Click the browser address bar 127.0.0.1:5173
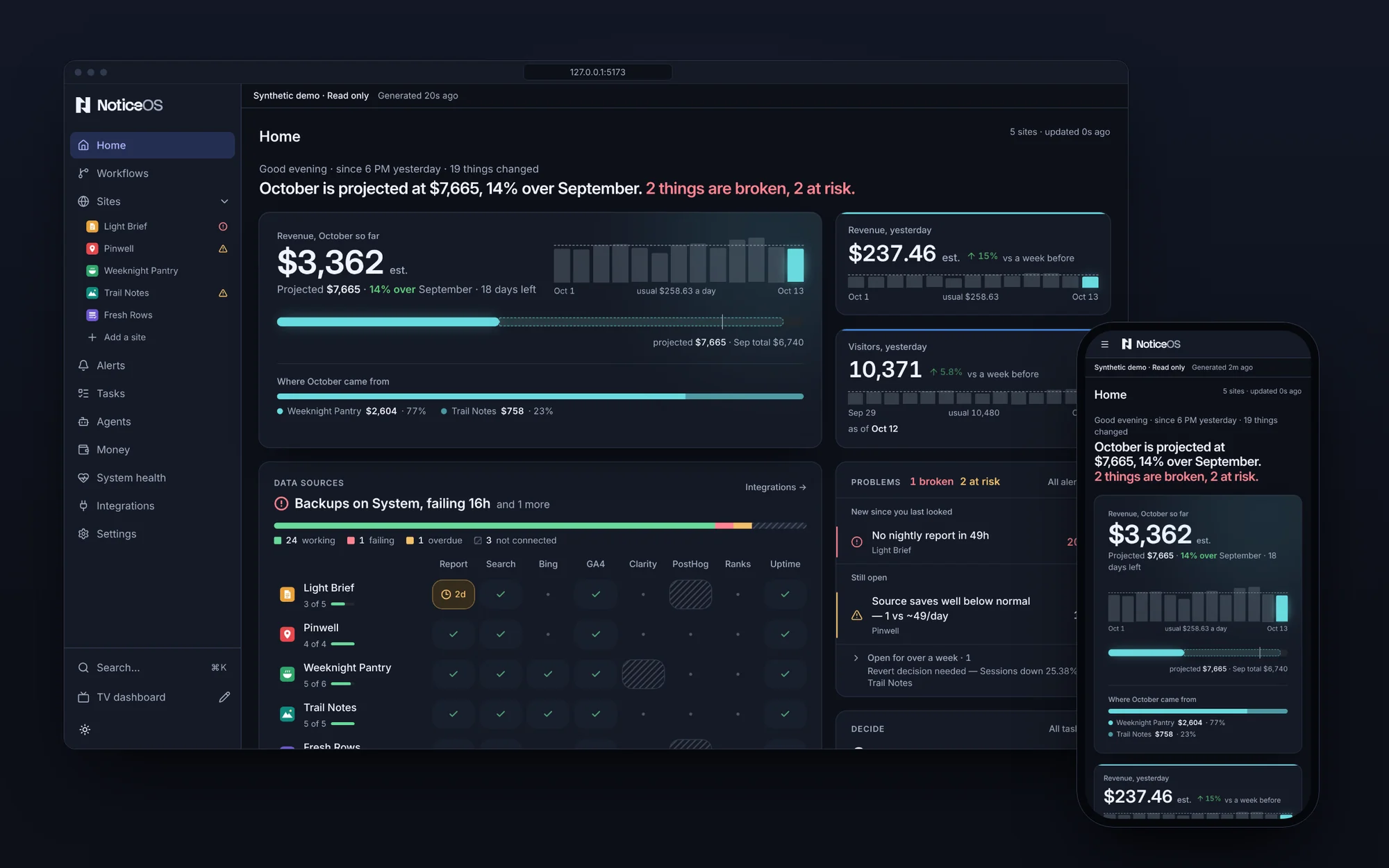 click(x=597, y=72)
